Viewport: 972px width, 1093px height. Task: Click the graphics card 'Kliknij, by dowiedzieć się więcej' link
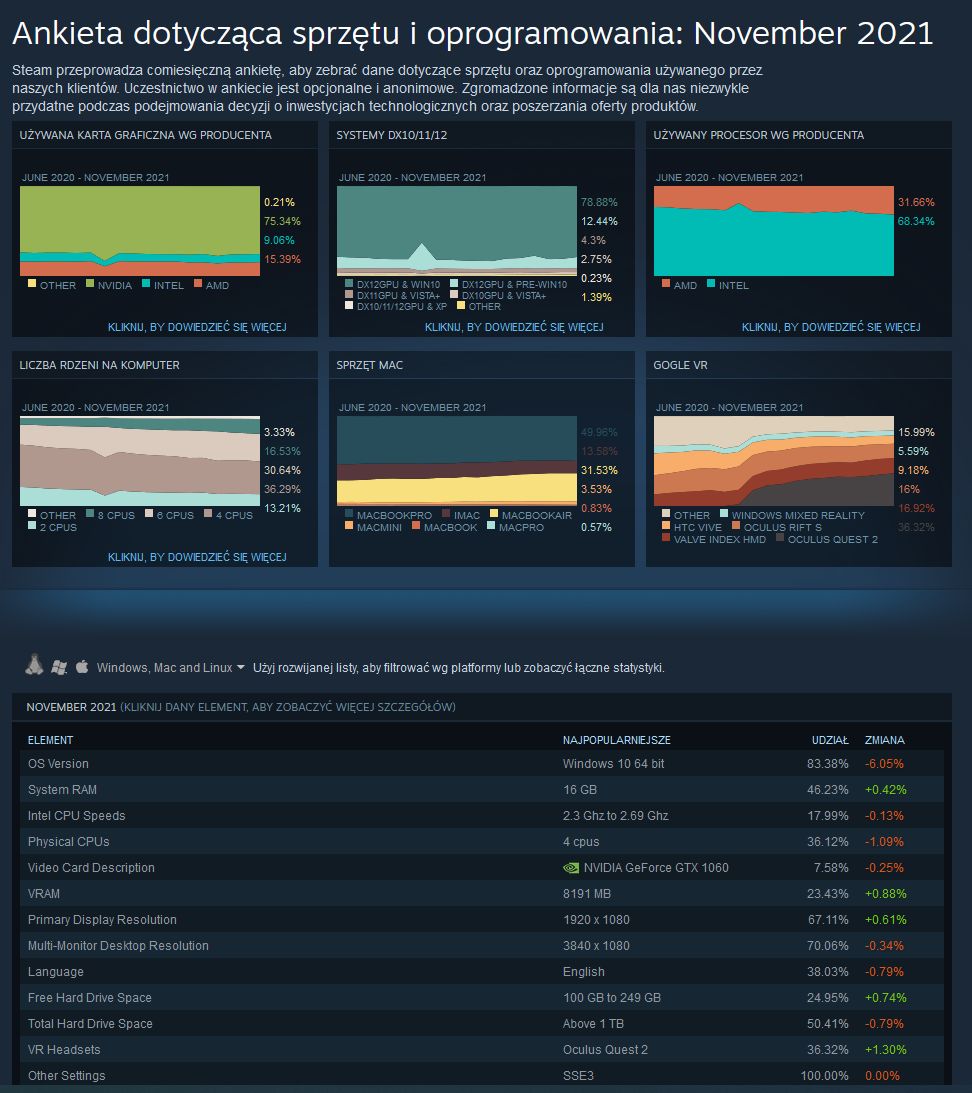tap(197, 327)
